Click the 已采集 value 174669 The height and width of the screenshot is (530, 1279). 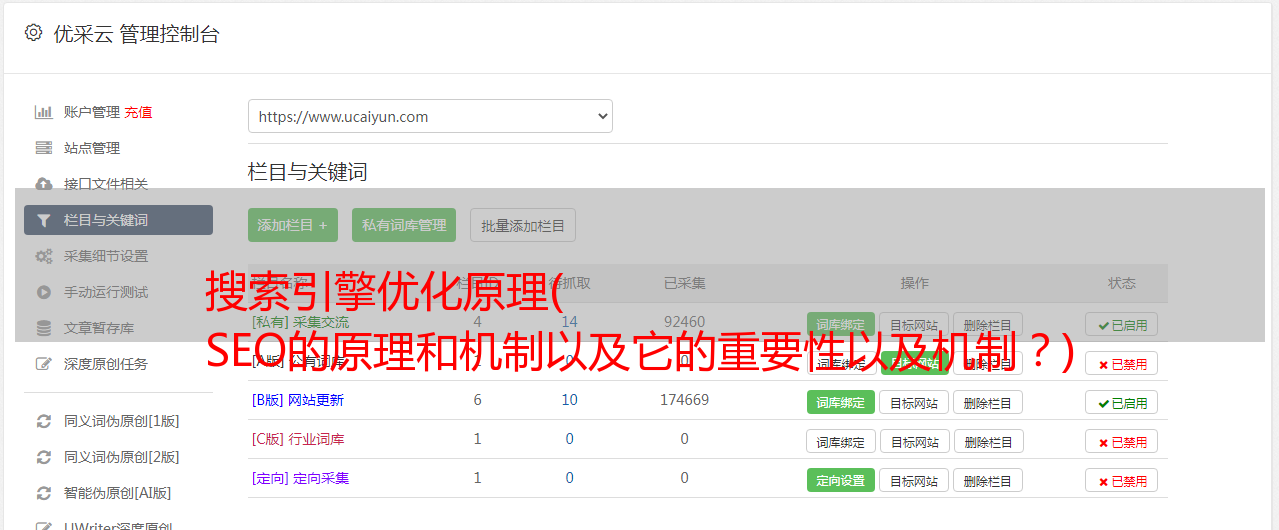684,400
